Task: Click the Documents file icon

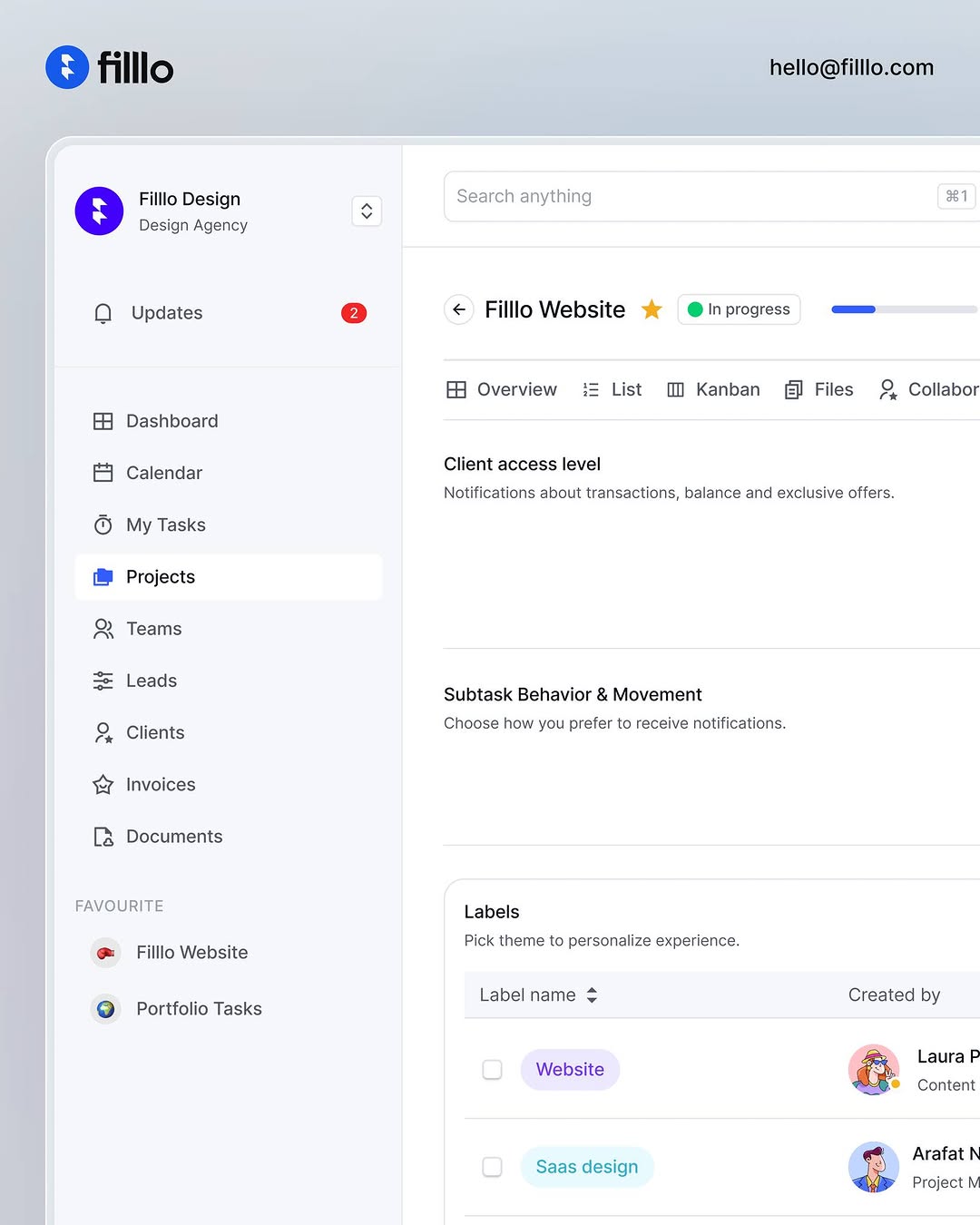Action: [x=103, y=837]
